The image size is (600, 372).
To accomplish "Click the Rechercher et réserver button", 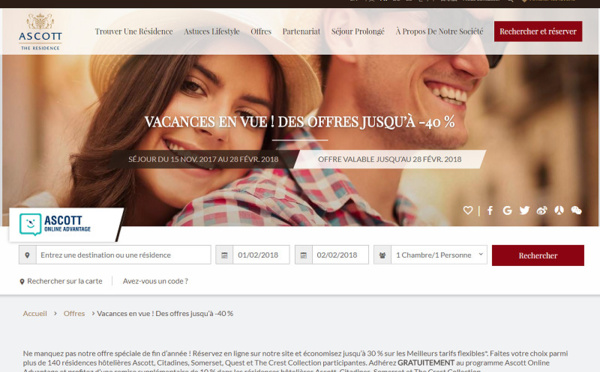I will click(x=538, y=31).
